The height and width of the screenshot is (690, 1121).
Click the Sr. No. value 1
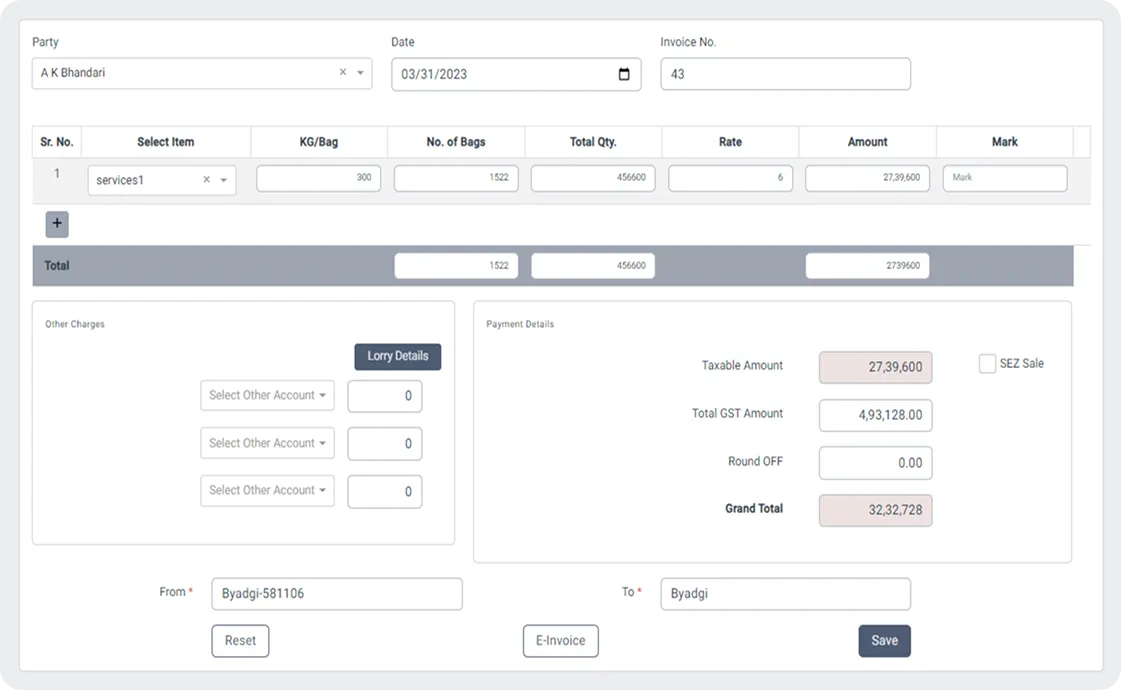57,174
